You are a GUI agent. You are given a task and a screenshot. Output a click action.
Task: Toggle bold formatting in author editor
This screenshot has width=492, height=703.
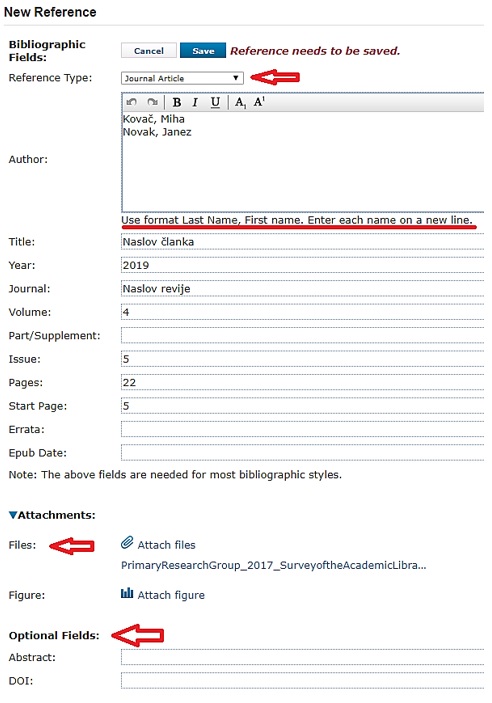(x=177, y=103)
